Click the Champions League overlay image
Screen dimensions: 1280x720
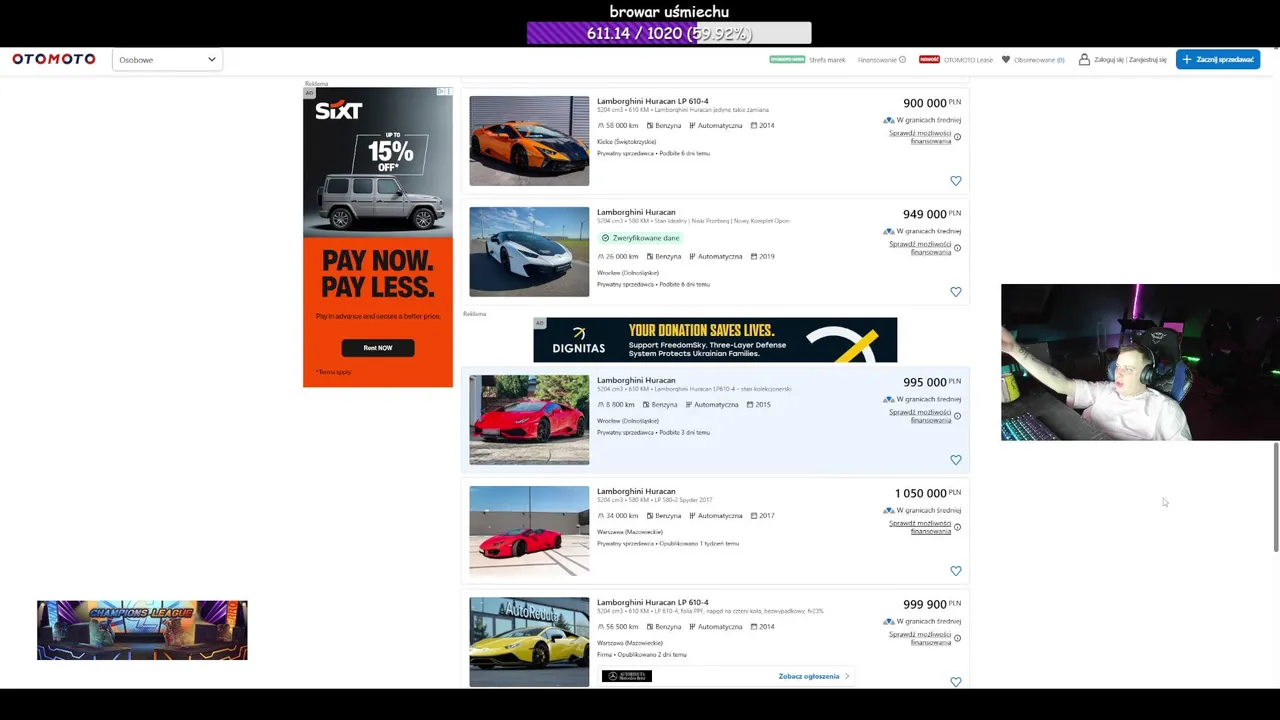pyautogui.click(x=142, y=630)
